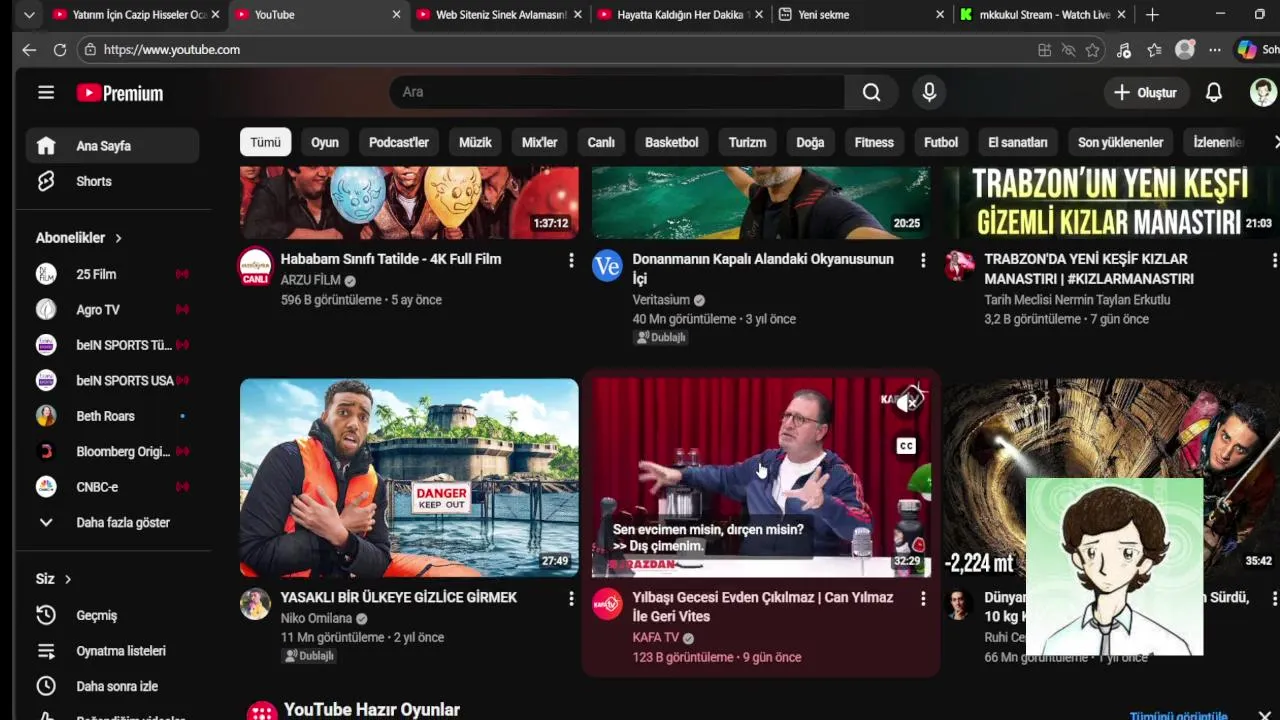1280x720 pixels.
Task: Open Beth Roars subscription channel
Action: pos(112,416)
